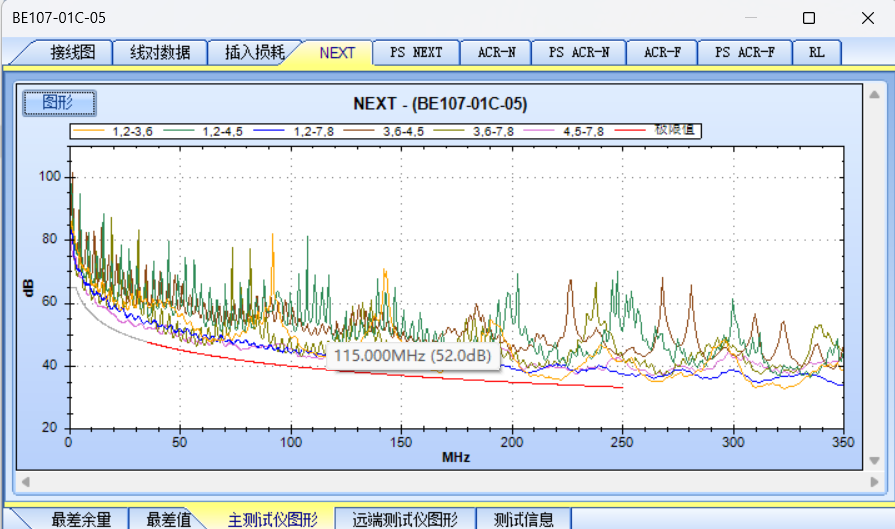The width and height of the screenshot is (895, 529).
Task: Select the PS ACR-N tab
Action: (578, 52)
